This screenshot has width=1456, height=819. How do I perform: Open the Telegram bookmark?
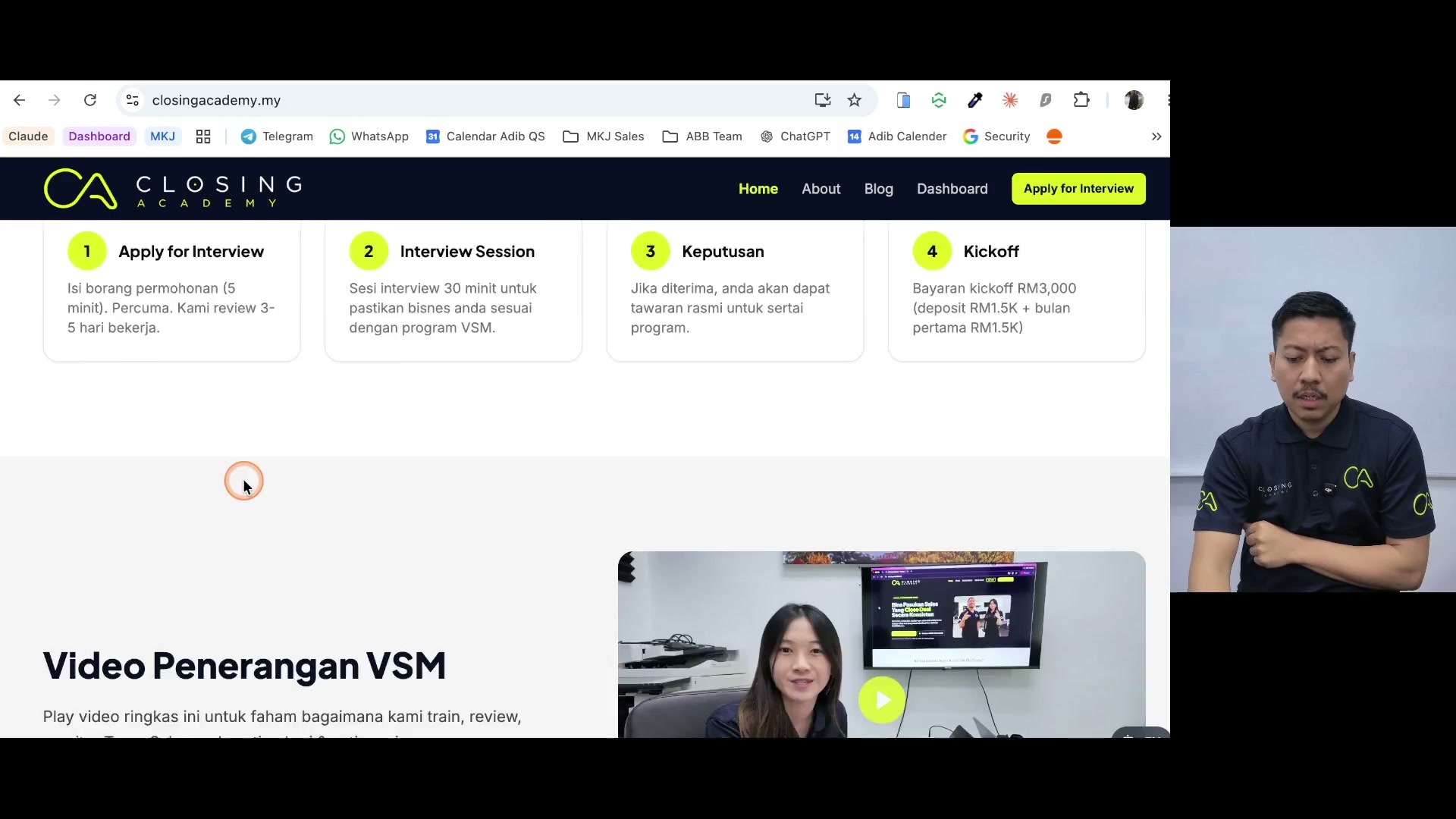(x=277, y=136)
